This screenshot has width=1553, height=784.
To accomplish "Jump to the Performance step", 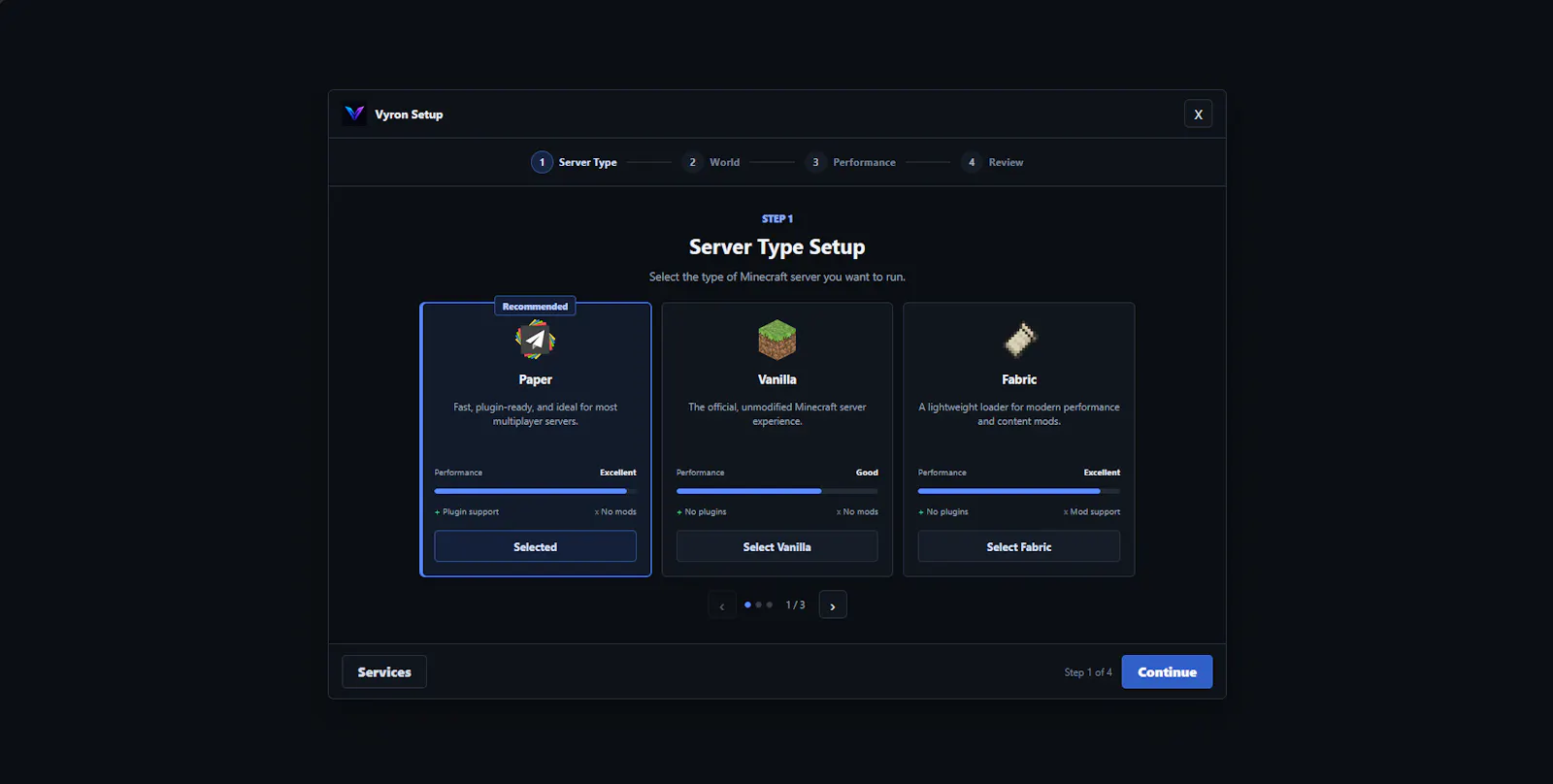I will point(850,162).
